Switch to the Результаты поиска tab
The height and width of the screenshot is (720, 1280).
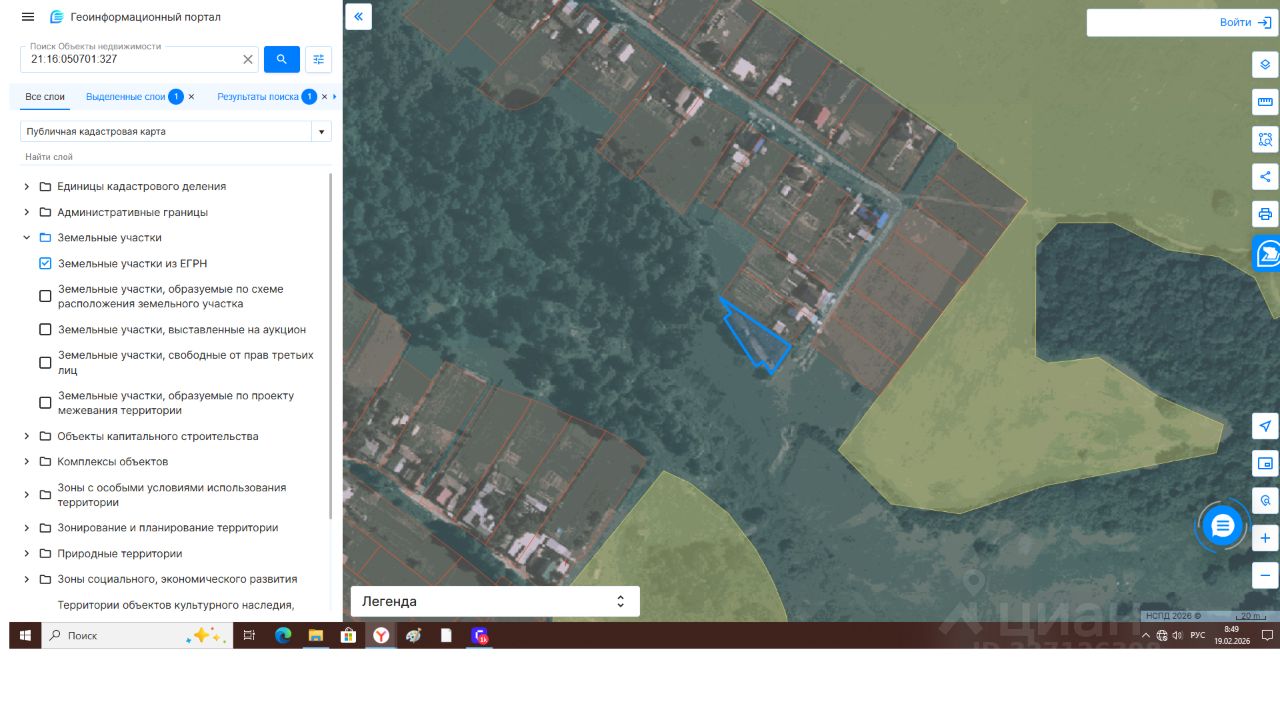point(258,97)
